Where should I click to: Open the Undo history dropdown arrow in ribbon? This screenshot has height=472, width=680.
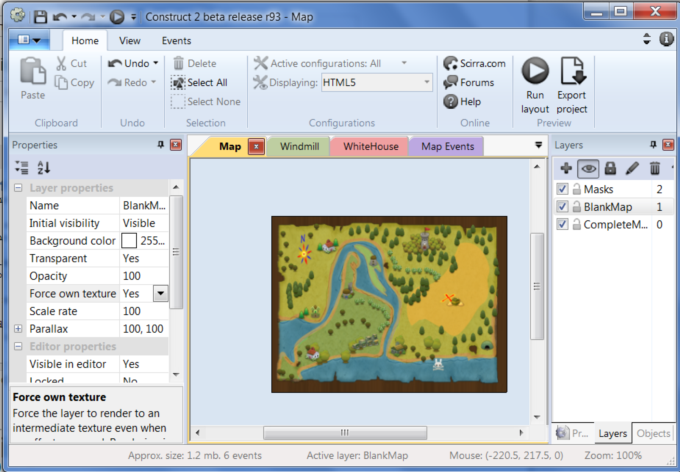click(x=156, y=63)
